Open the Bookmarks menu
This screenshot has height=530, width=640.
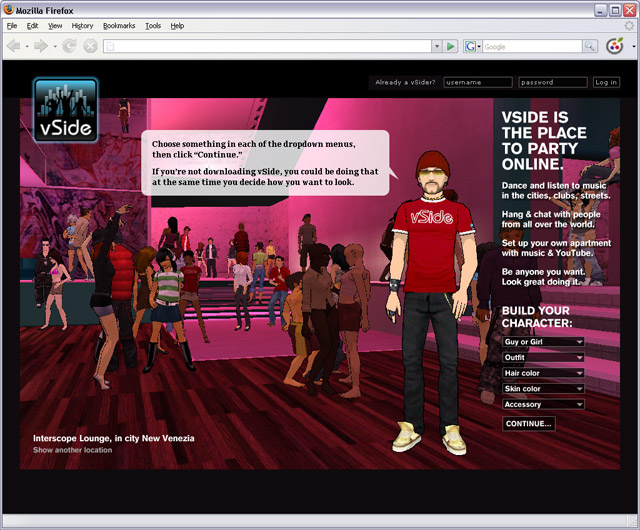pyautogui.click(x=119, y=26)
